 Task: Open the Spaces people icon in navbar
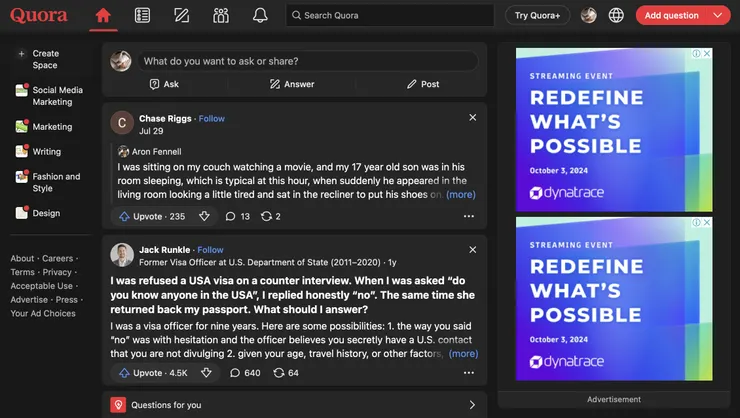(x=220, y=16)
